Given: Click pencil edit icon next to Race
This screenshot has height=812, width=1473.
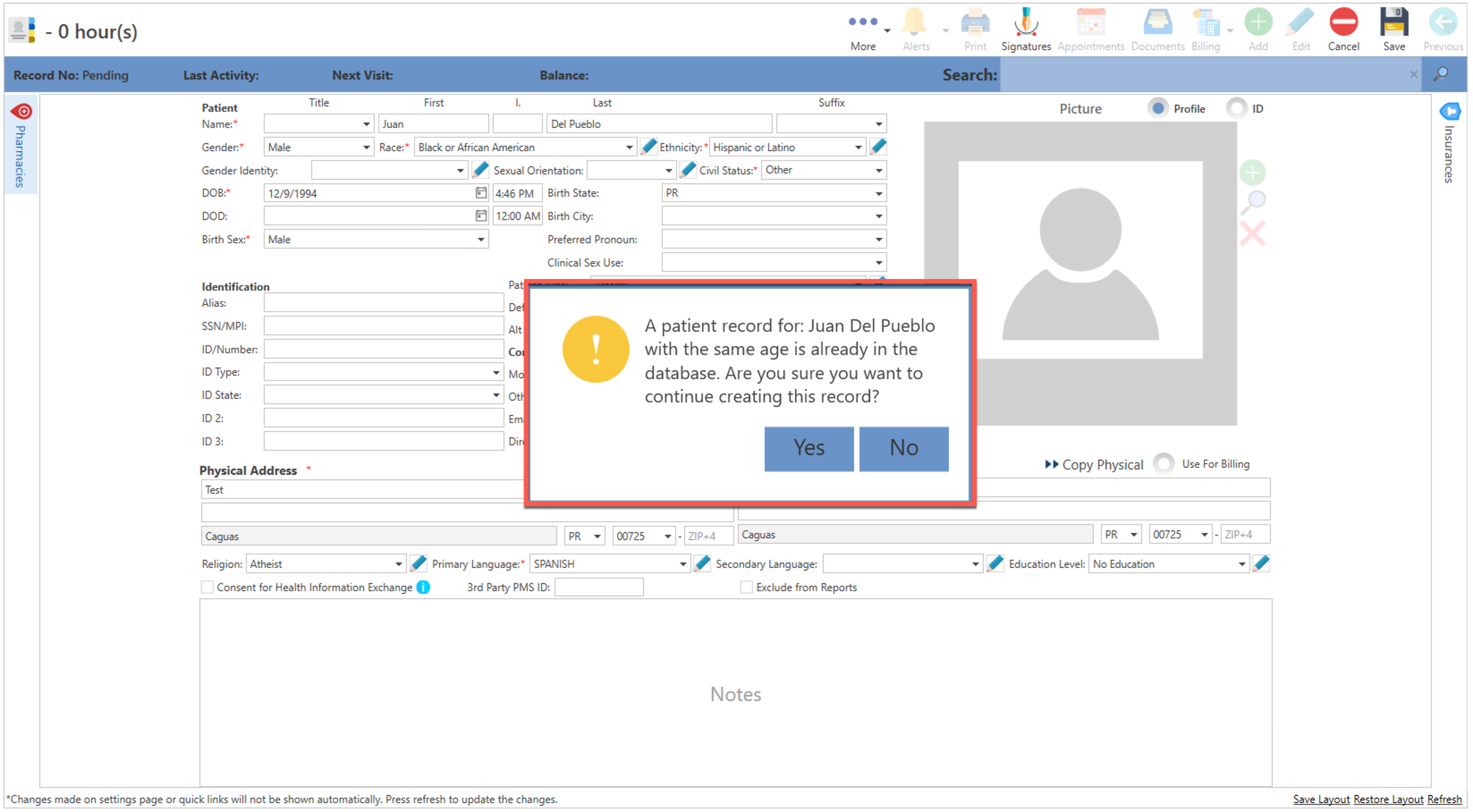Looking at the screenshot, I should click(x=648, y=147).
